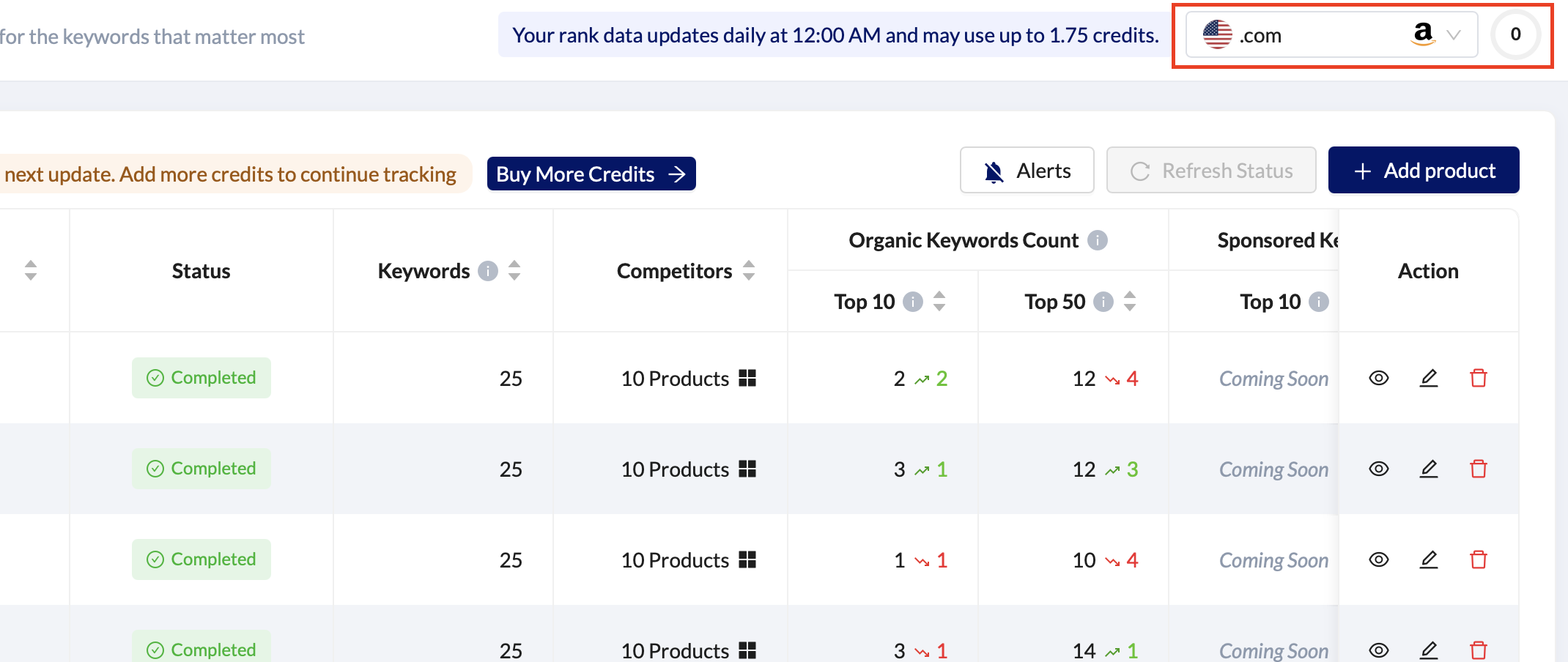Click info icon beside Organic Keywords Count
The height and width of the screenshot is (662, 1568).
coord(1097,240)
